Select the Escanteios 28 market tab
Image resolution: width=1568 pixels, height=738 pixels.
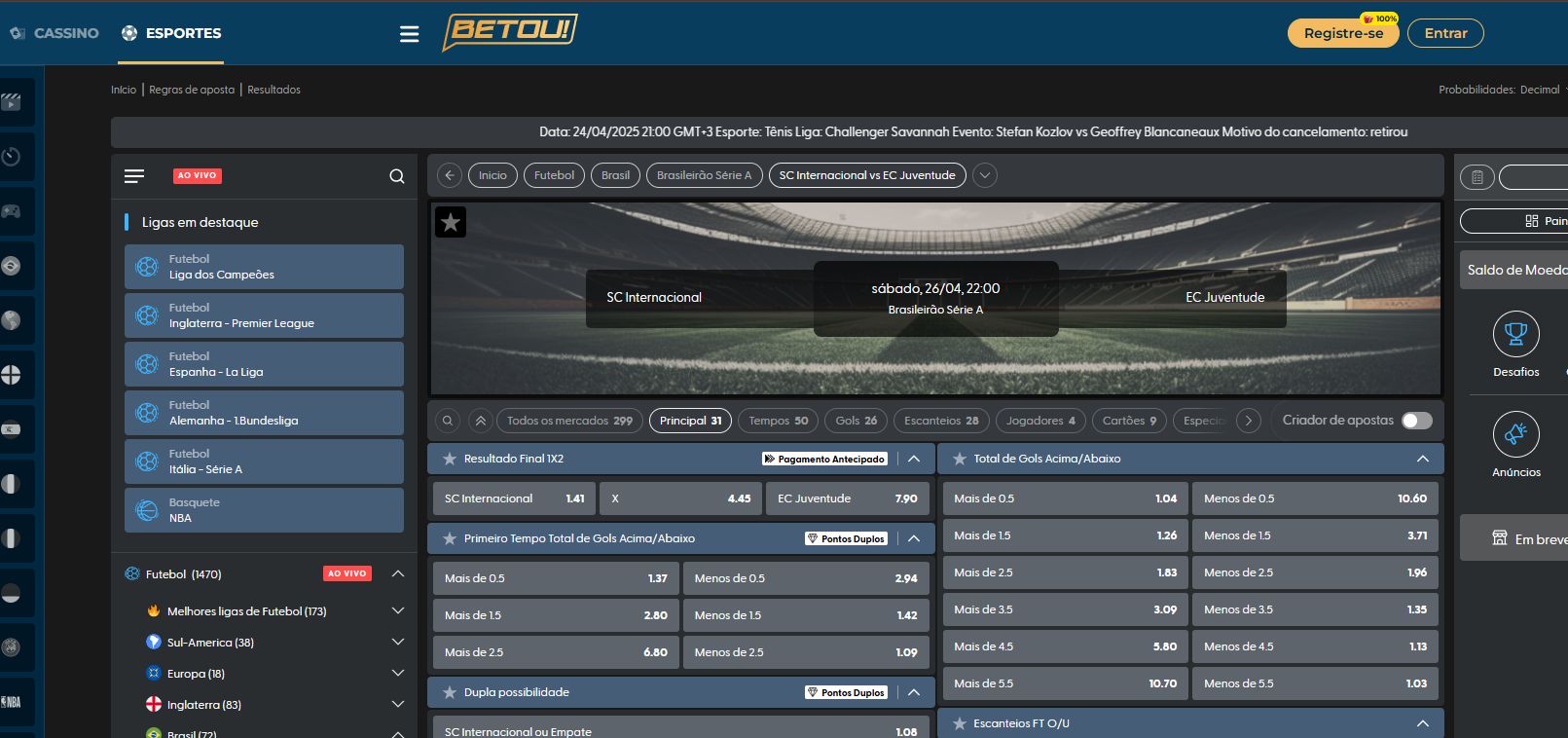[941, 421]
